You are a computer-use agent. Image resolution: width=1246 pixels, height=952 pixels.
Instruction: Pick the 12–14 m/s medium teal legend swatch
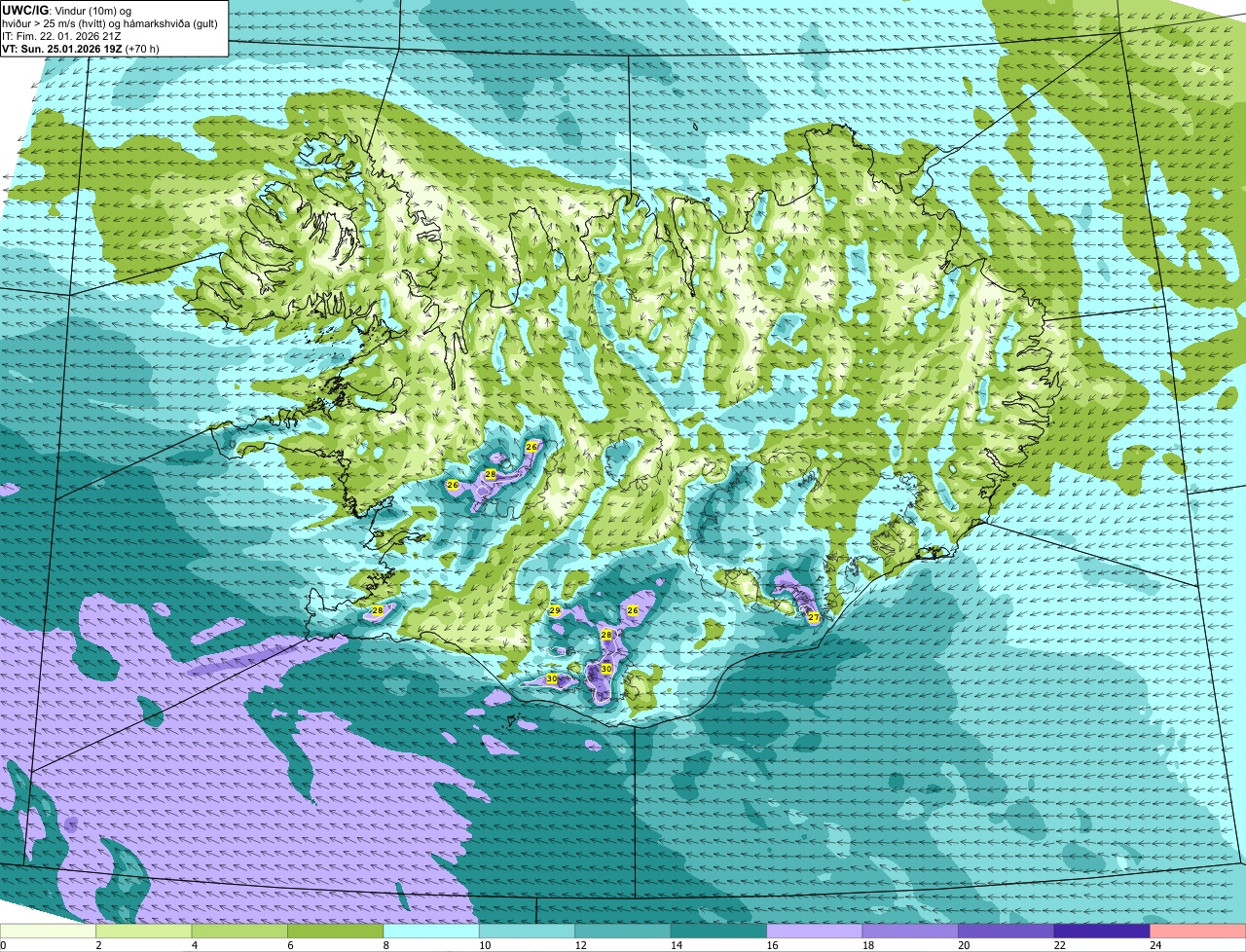click(x=623, y=931)
